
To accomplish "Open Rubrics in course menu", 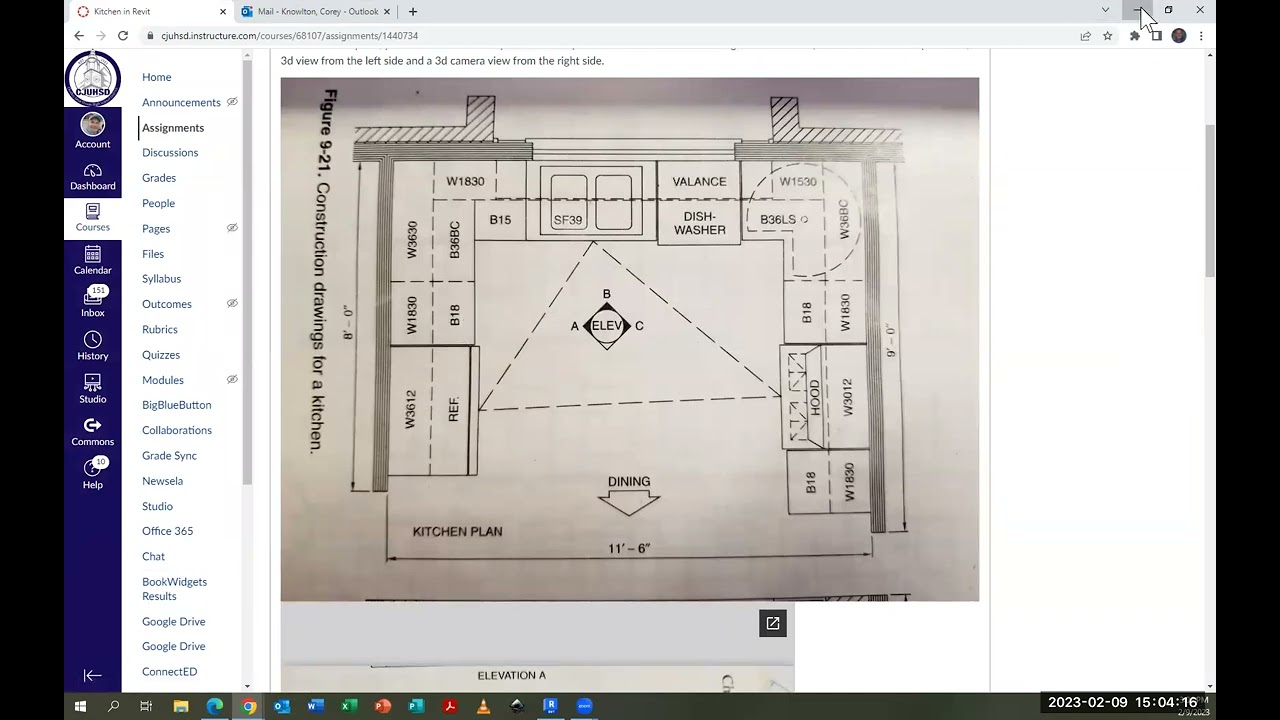I will click(160, 329).
